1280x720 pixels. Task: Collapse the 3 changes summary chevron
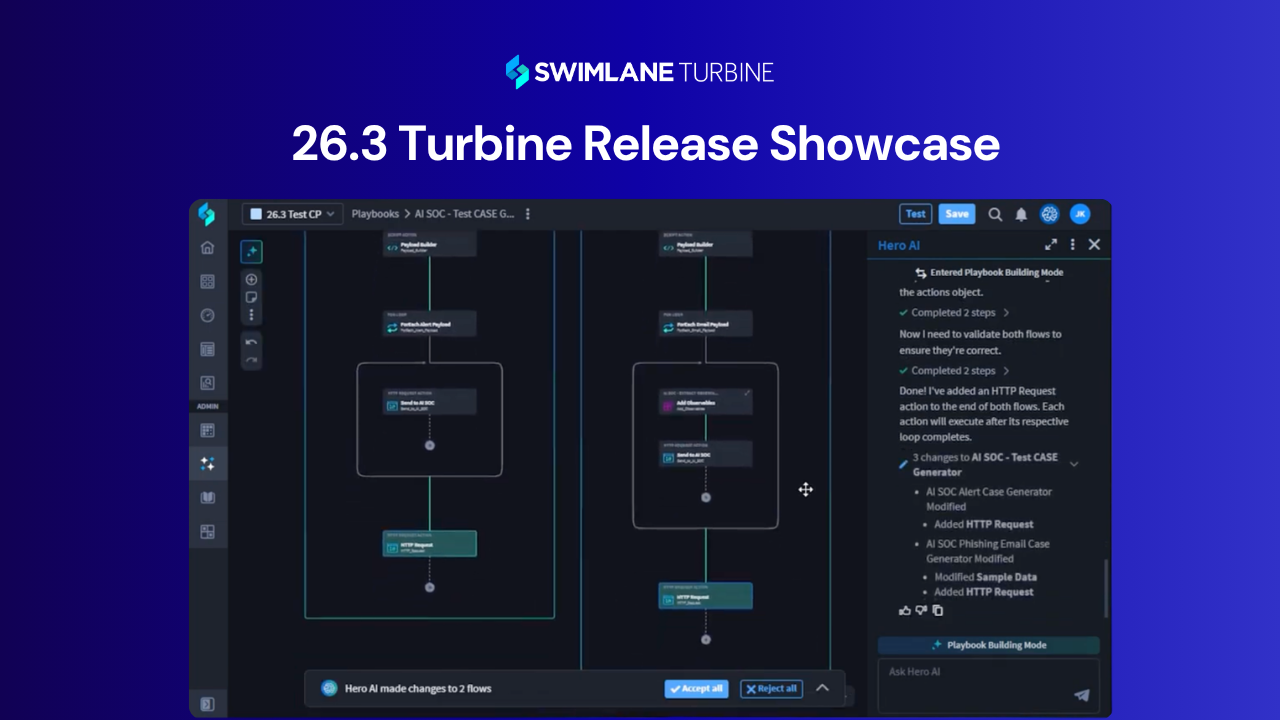1074,464
